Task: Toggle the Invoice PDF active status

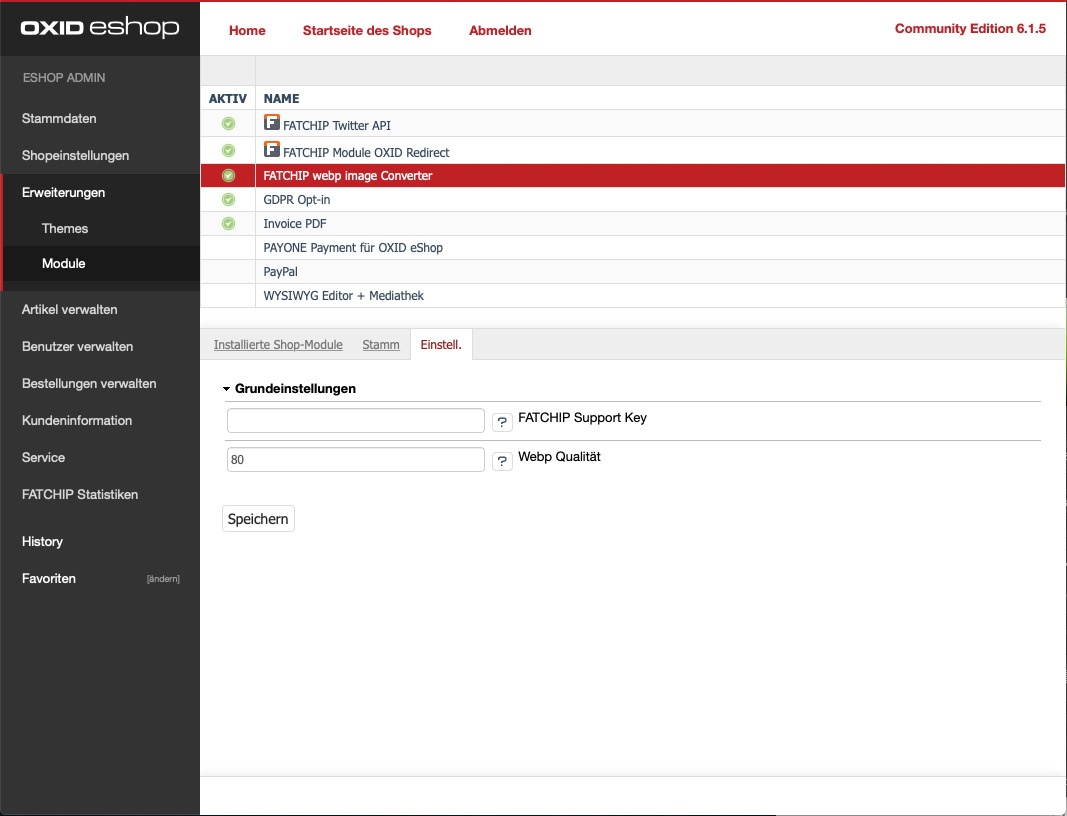Action: coord(228,223)
